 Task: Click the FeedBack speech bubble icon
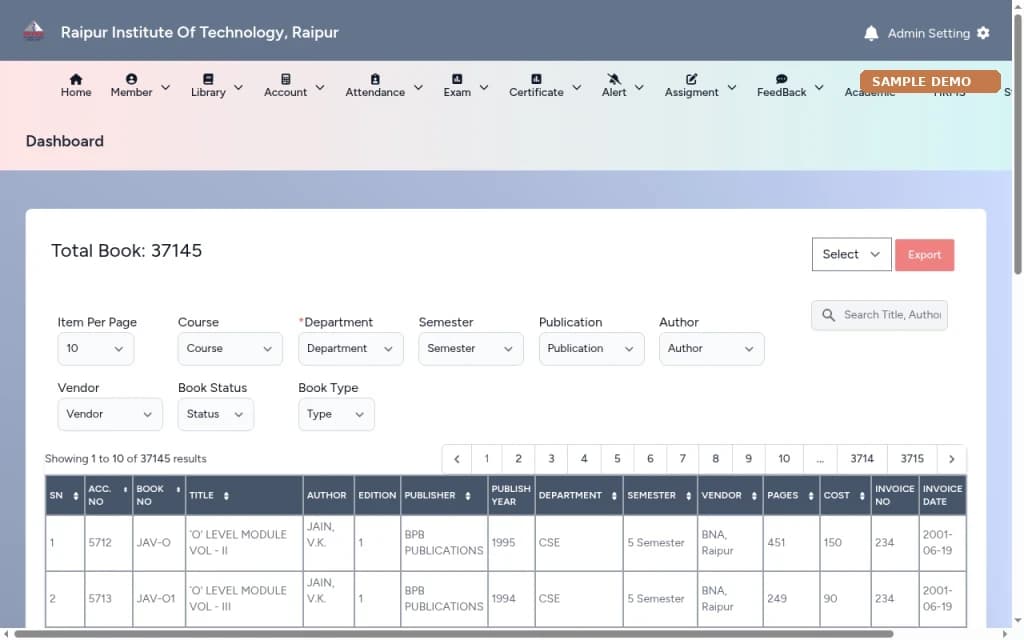pyautogui.click(x=781, y=79)
